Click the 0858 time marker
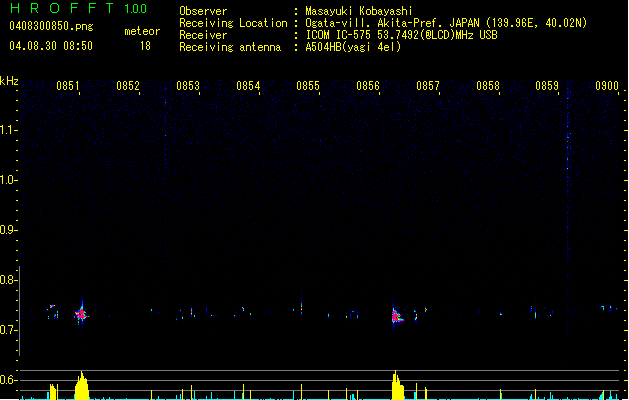This screenshot has width=629, height=400. (488, 86)
